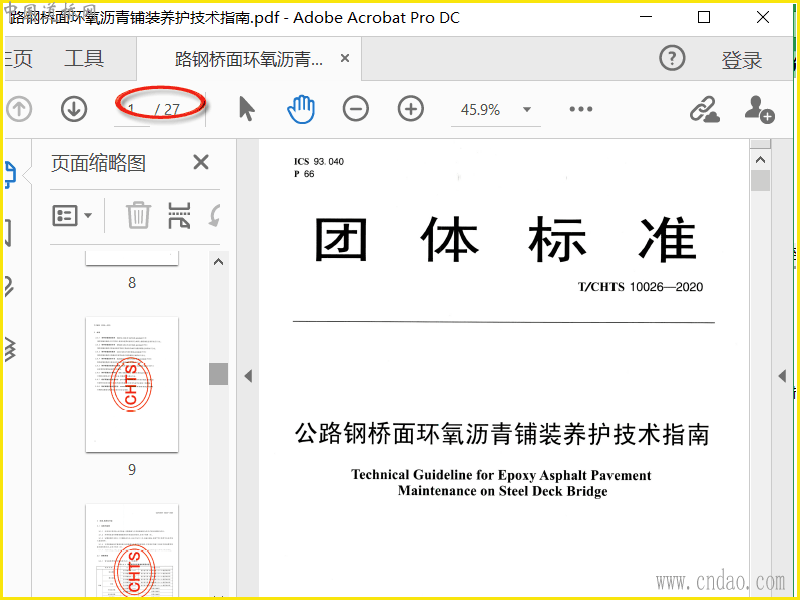Switch to the 主页 tab
This screenshot has width=800, height=600.
coord(18,59)
